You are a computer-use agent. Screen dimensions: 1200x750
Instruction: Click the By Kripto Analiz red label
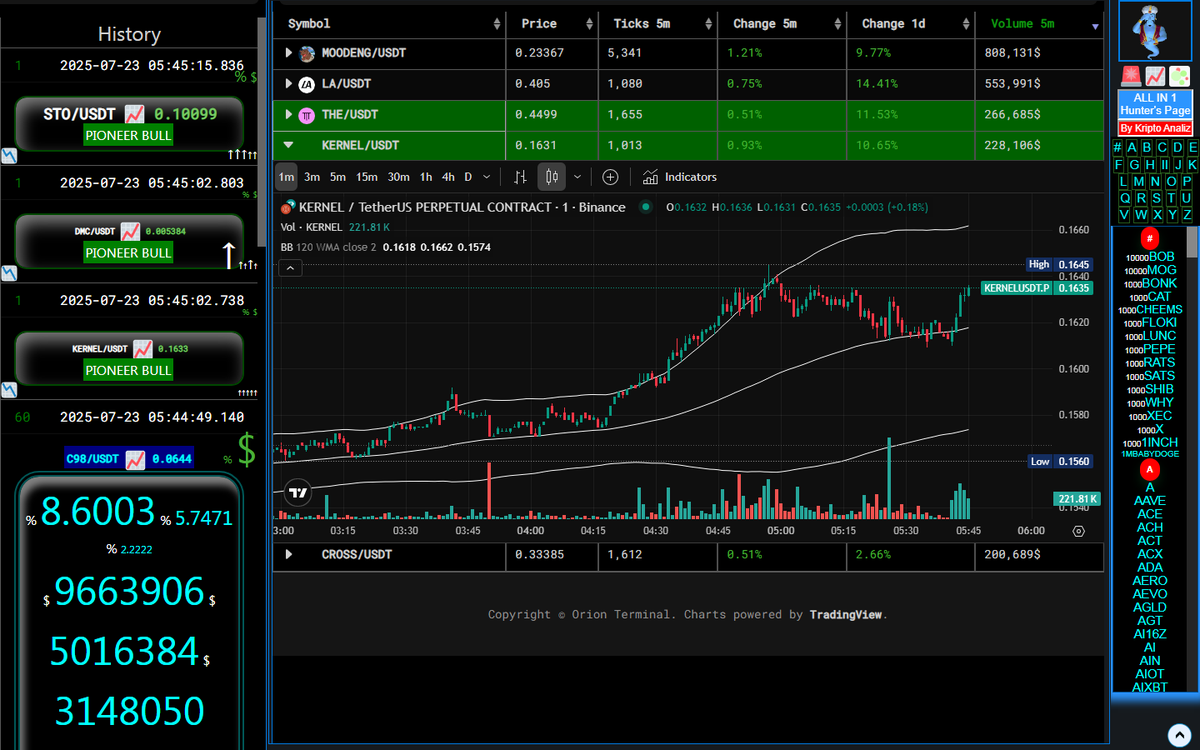(1155, 128)
